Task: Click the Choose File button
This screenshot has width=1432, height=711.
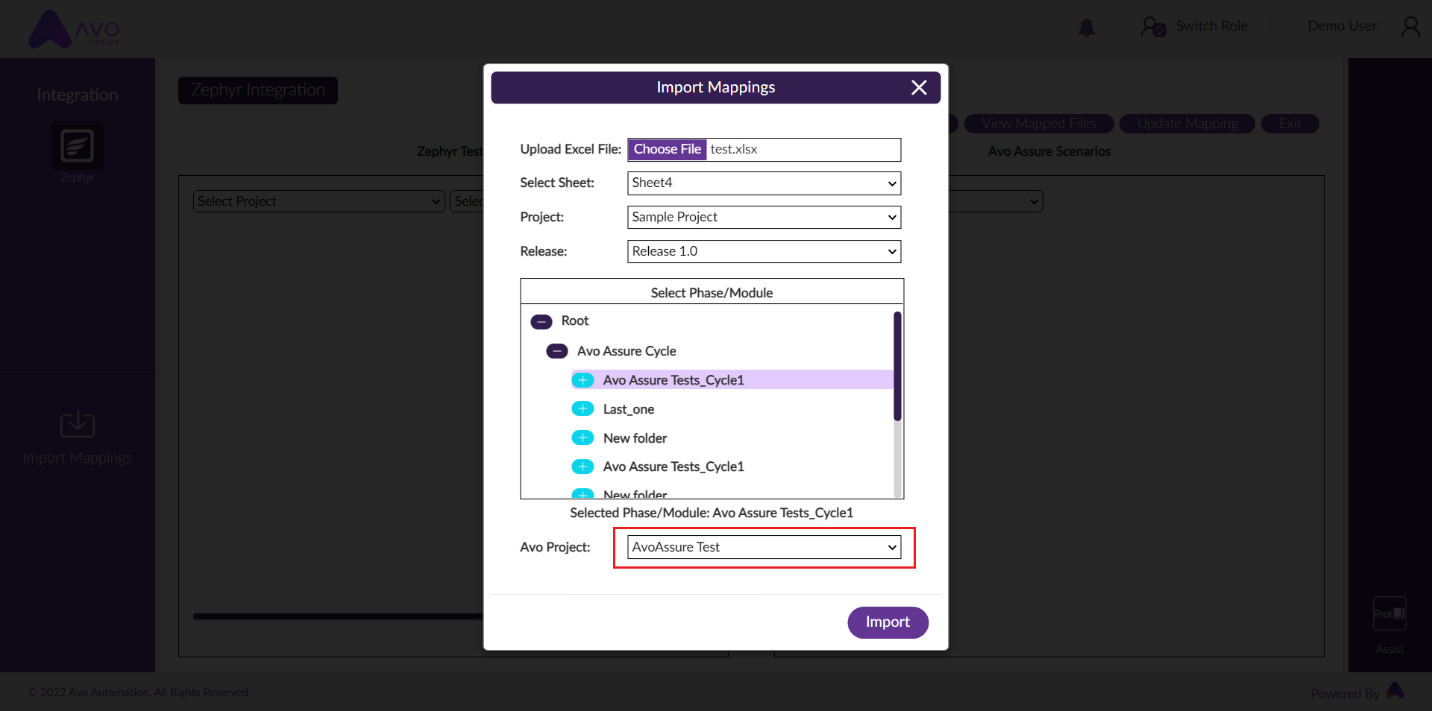Action: [x=667, y=149]
